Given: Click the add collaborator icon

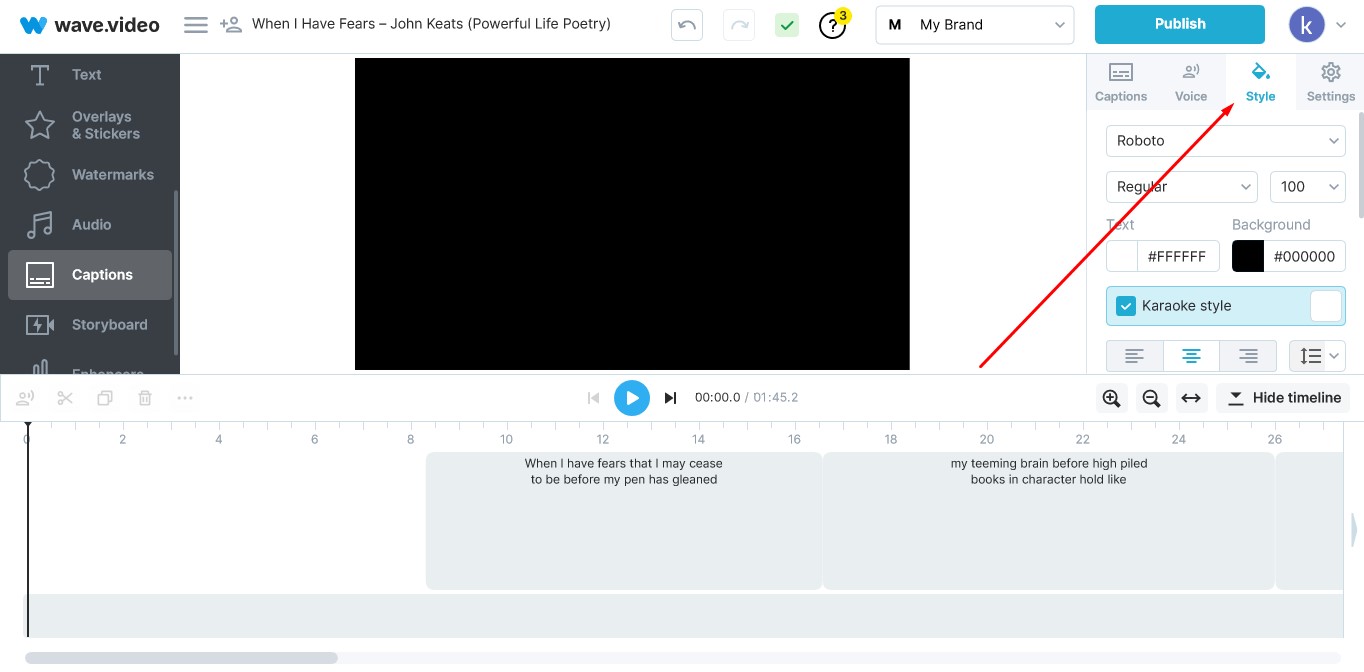Looking at the screenshot, I should [x=231, y=24].
